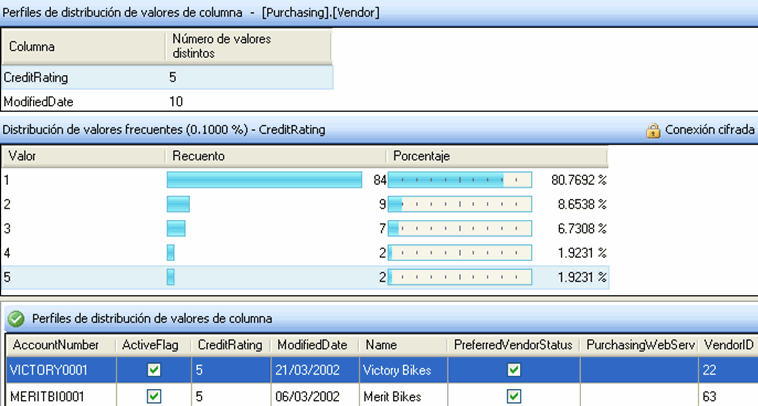Click the percentage bar for 6.7308 %
Viewport: 758px width, 406px height.
(x=460, y=228)
